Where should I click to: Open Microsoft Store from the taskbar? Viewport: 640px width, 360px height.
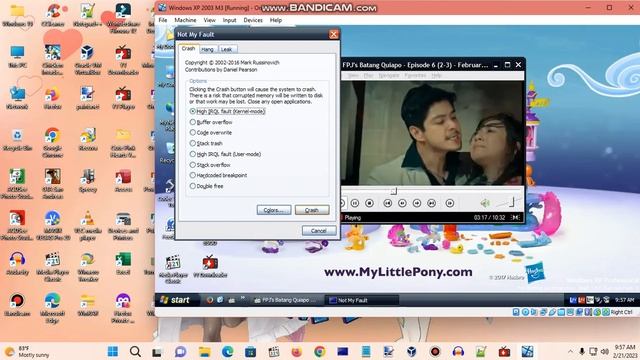tap(250, 351)
